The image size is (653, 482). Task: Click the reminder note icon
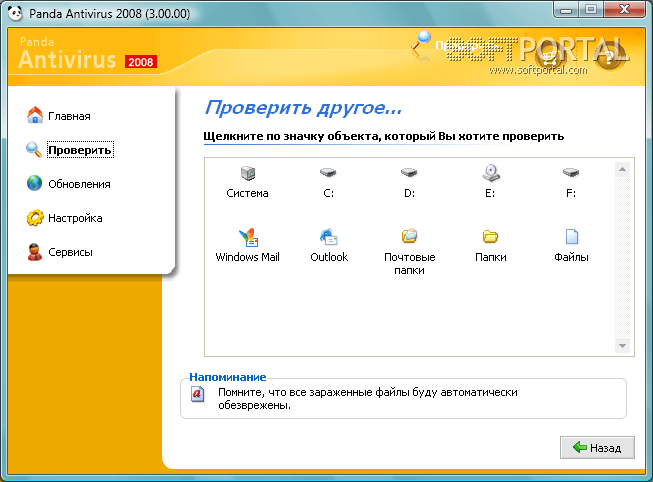[197, 394]
